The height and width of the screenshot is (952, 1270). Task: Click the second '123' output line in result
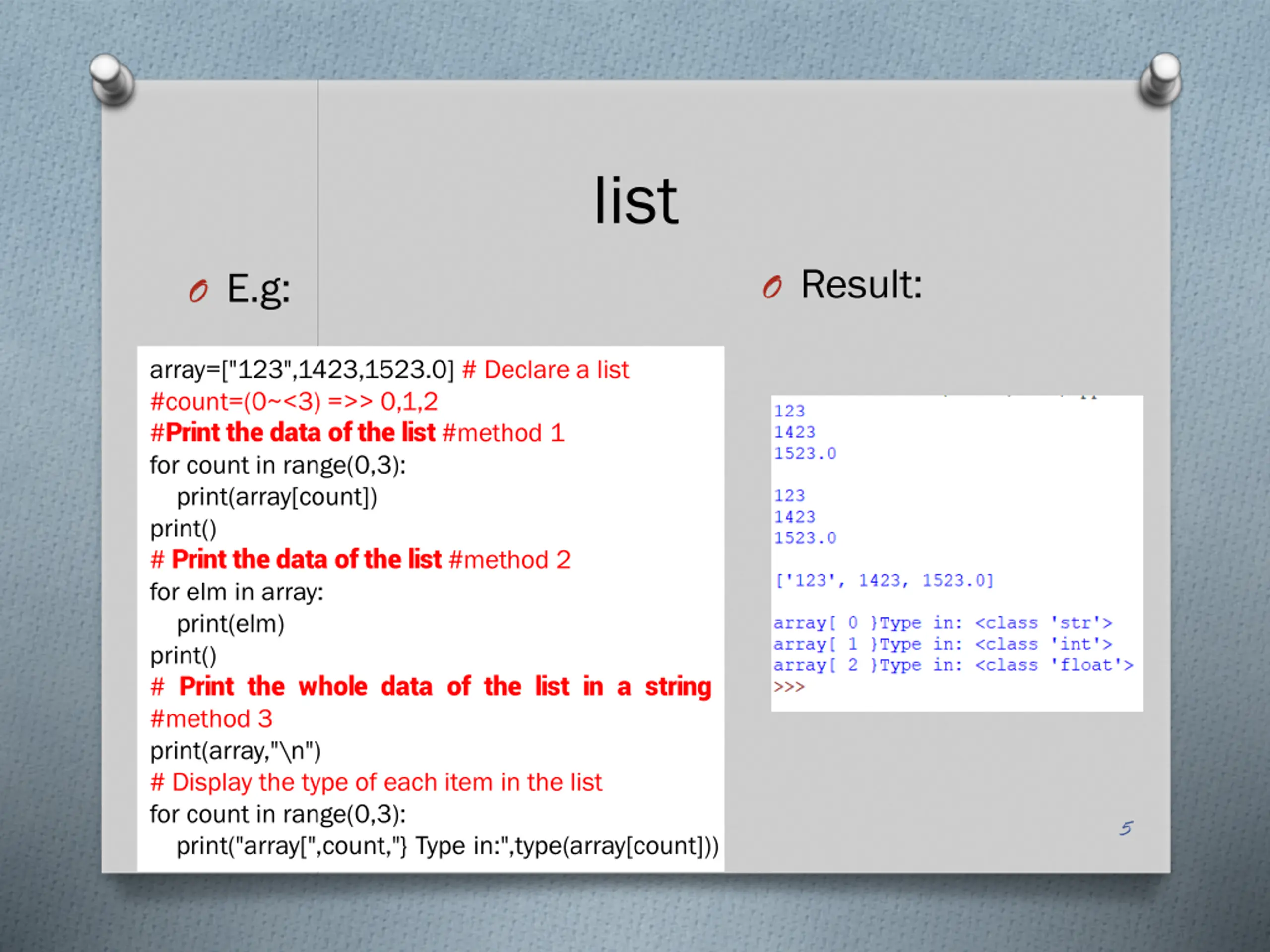pos(789,496)
